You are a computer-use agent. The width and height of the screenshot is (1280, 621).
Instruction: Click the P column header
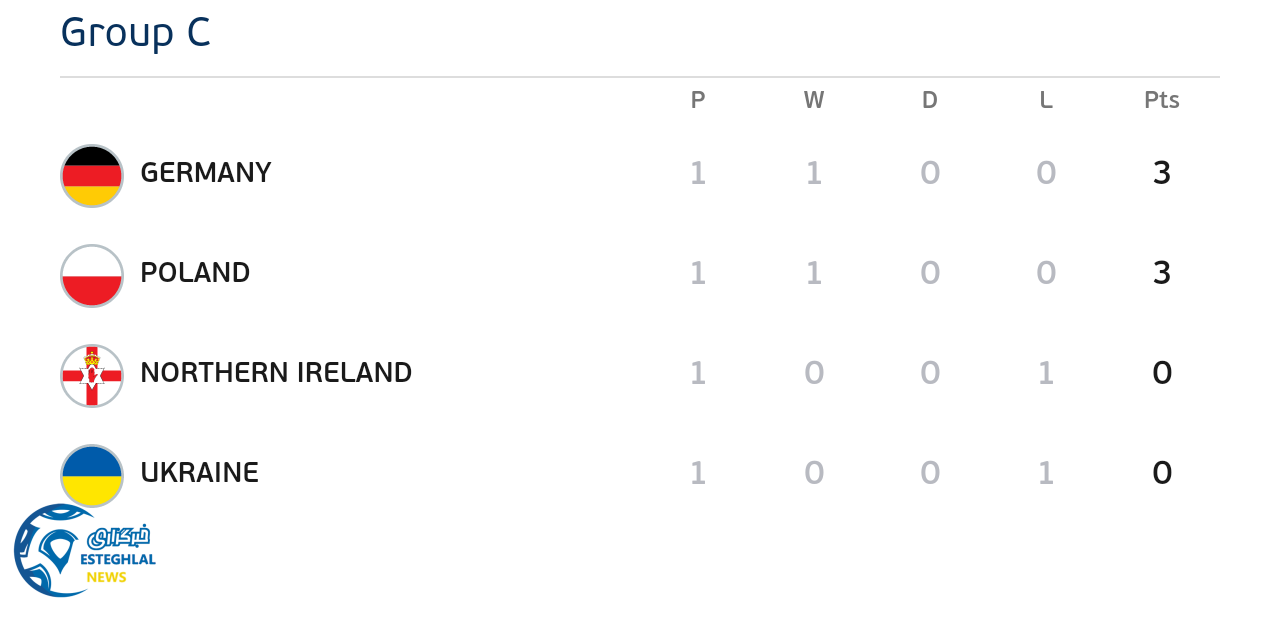pyautogui.click(x=698, y=100)
